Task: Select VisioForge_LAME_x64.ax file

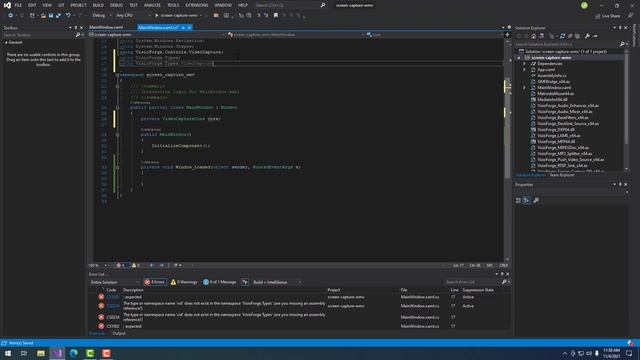Action: [558, 136]
